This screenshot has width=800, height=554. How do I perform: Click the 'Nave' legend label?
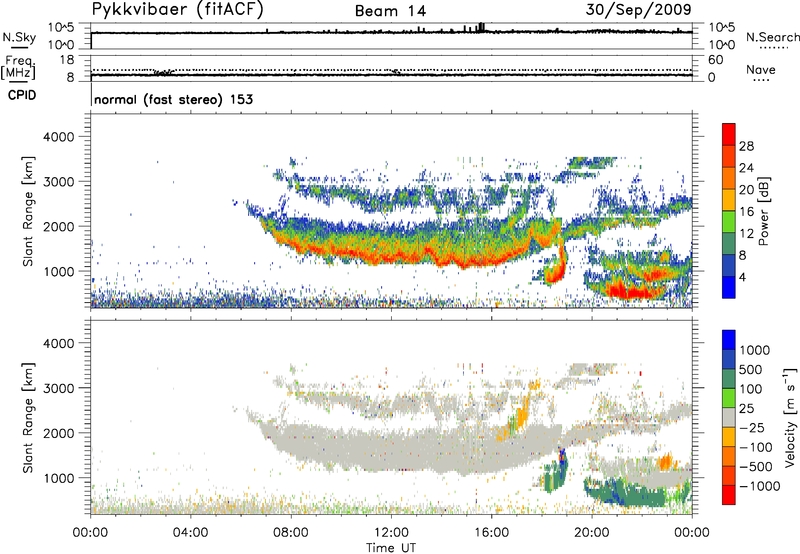click(761, 69)
